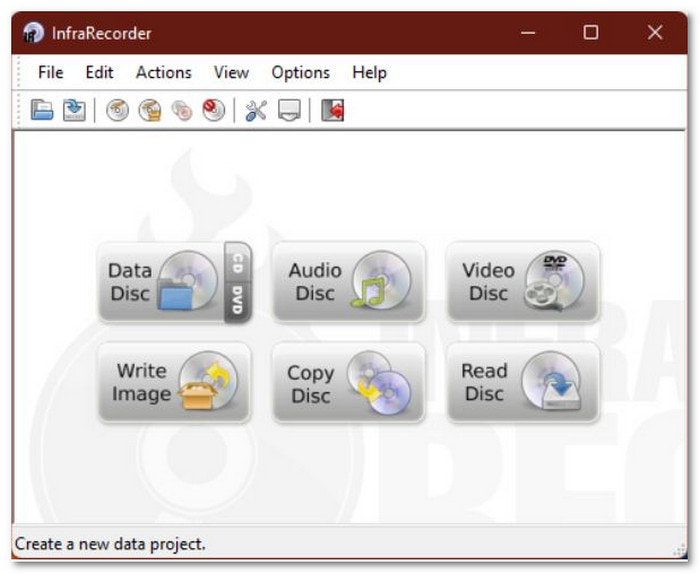The height and width of the screenshot is (574, 700).
Task: Click the Read Disc button
Action: click(523, 382)
